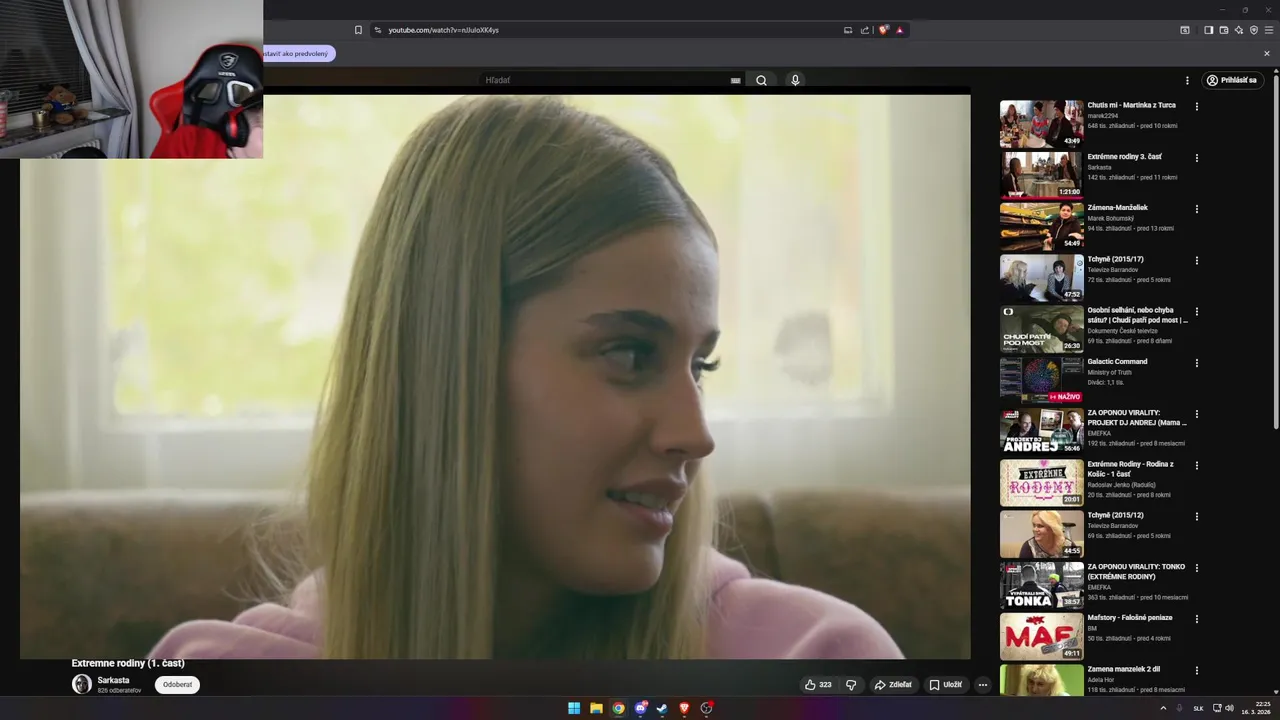Open the Zámena-Manželiek video thumbnail
This screenshot has height=720, width=1280.
(x=1041, y=226)
